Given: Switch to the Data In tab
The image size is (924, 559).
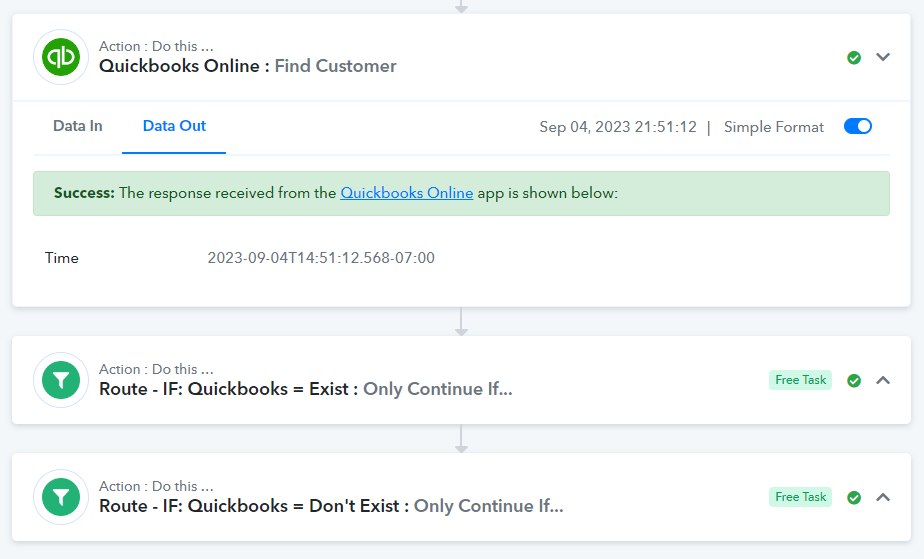Looking at the screenshot, I should [x=78, y=126].
